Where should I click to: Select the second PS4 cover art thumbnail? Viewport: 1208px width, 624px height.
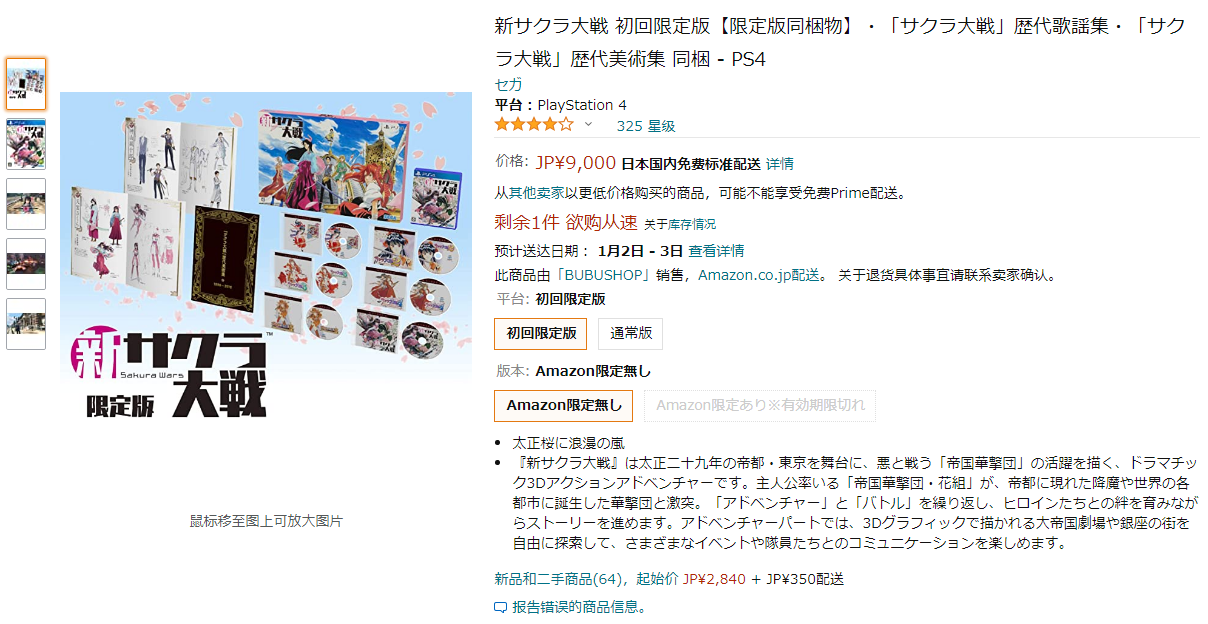click(26, 144)
